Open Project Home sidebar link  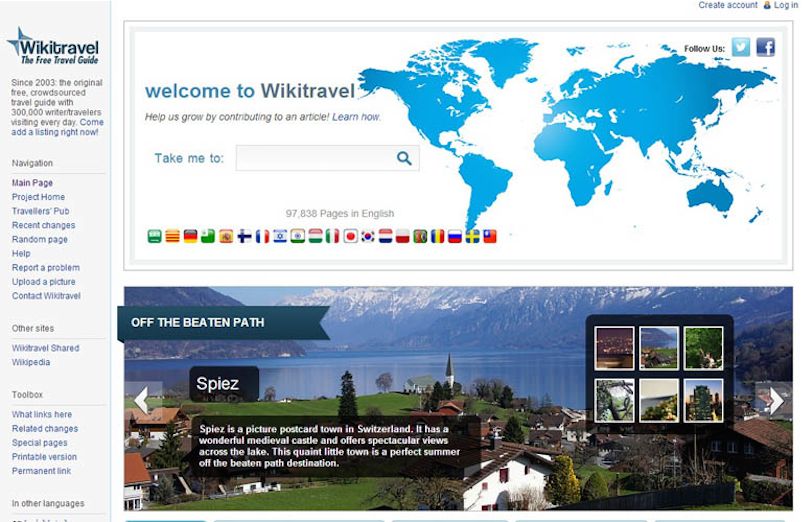pos(38,197)
